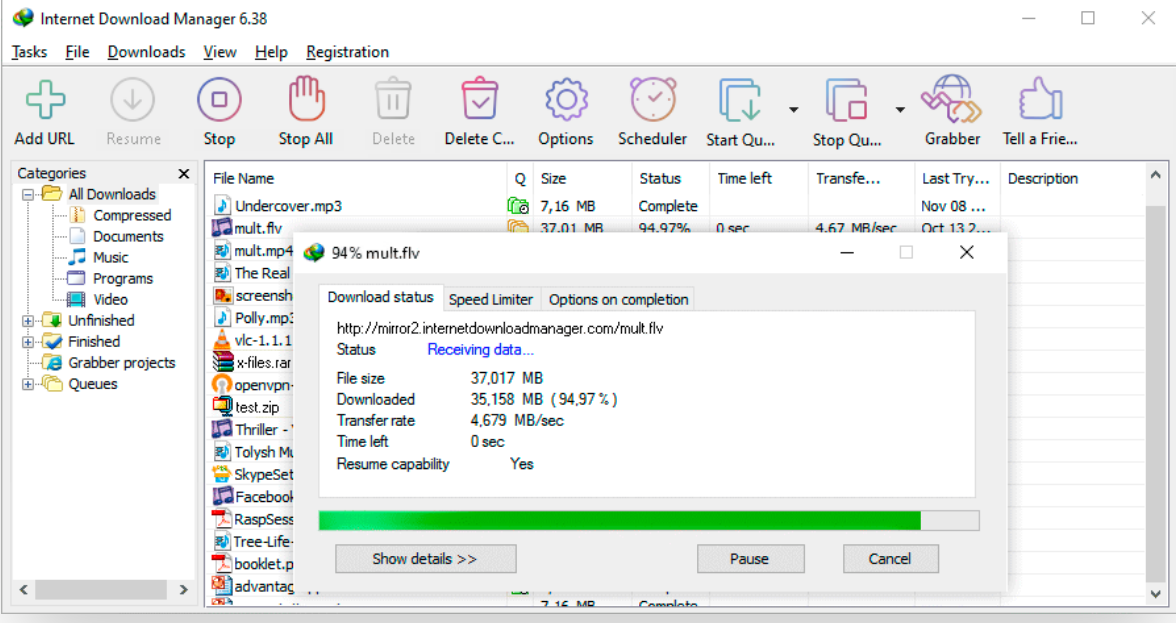Open the Downloads menu

146,52
